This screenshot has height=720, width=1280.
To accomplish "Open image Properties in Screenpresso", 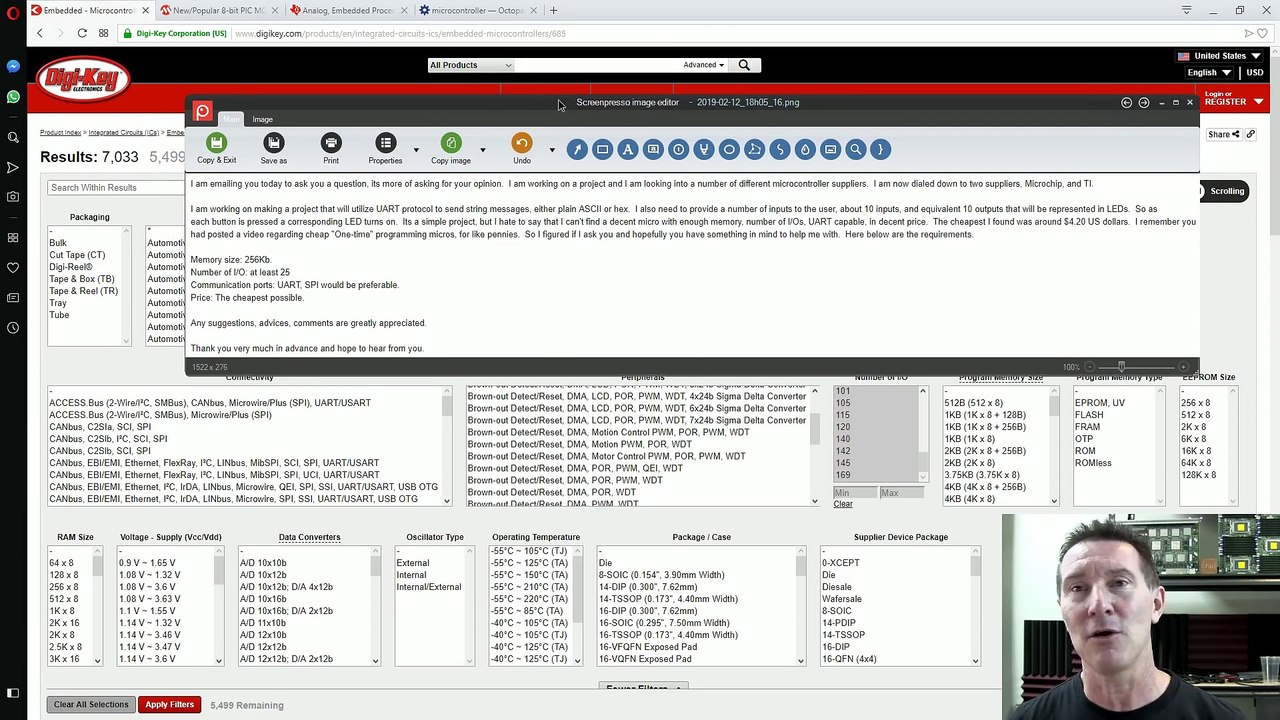I will pos(385,143).
